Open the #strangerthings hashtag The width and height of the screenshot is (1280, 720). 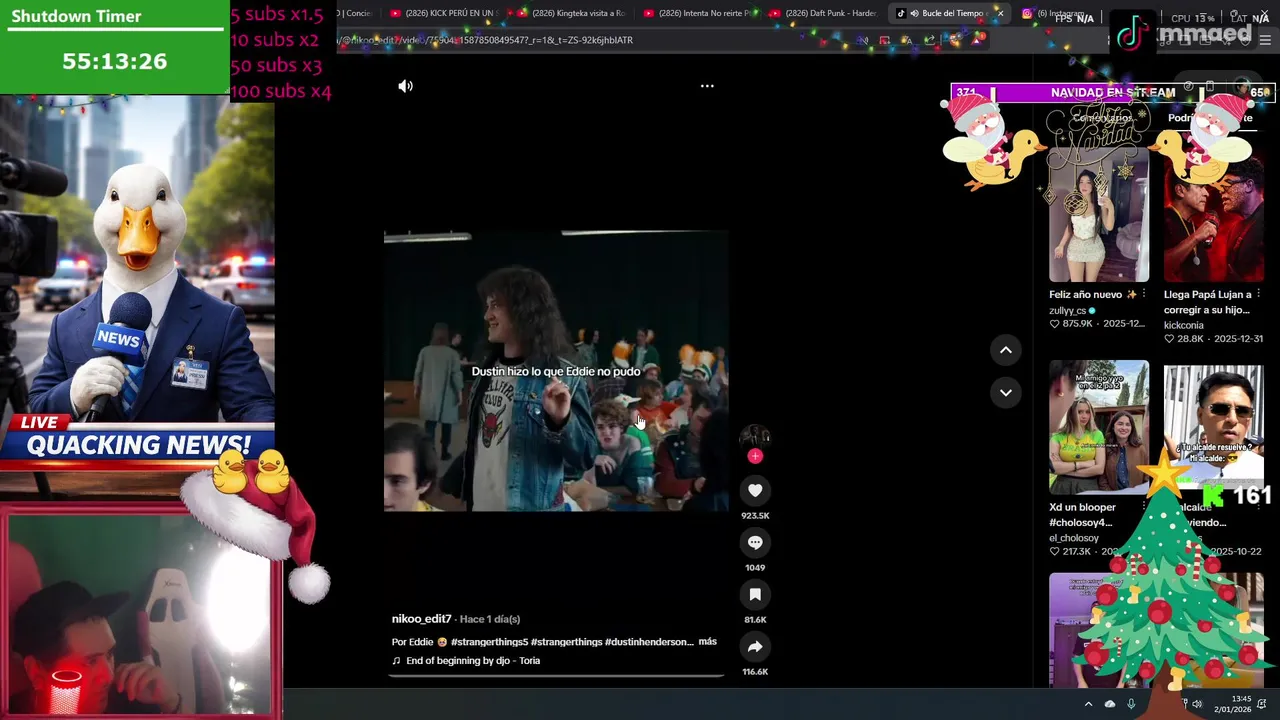pos(566,642)
